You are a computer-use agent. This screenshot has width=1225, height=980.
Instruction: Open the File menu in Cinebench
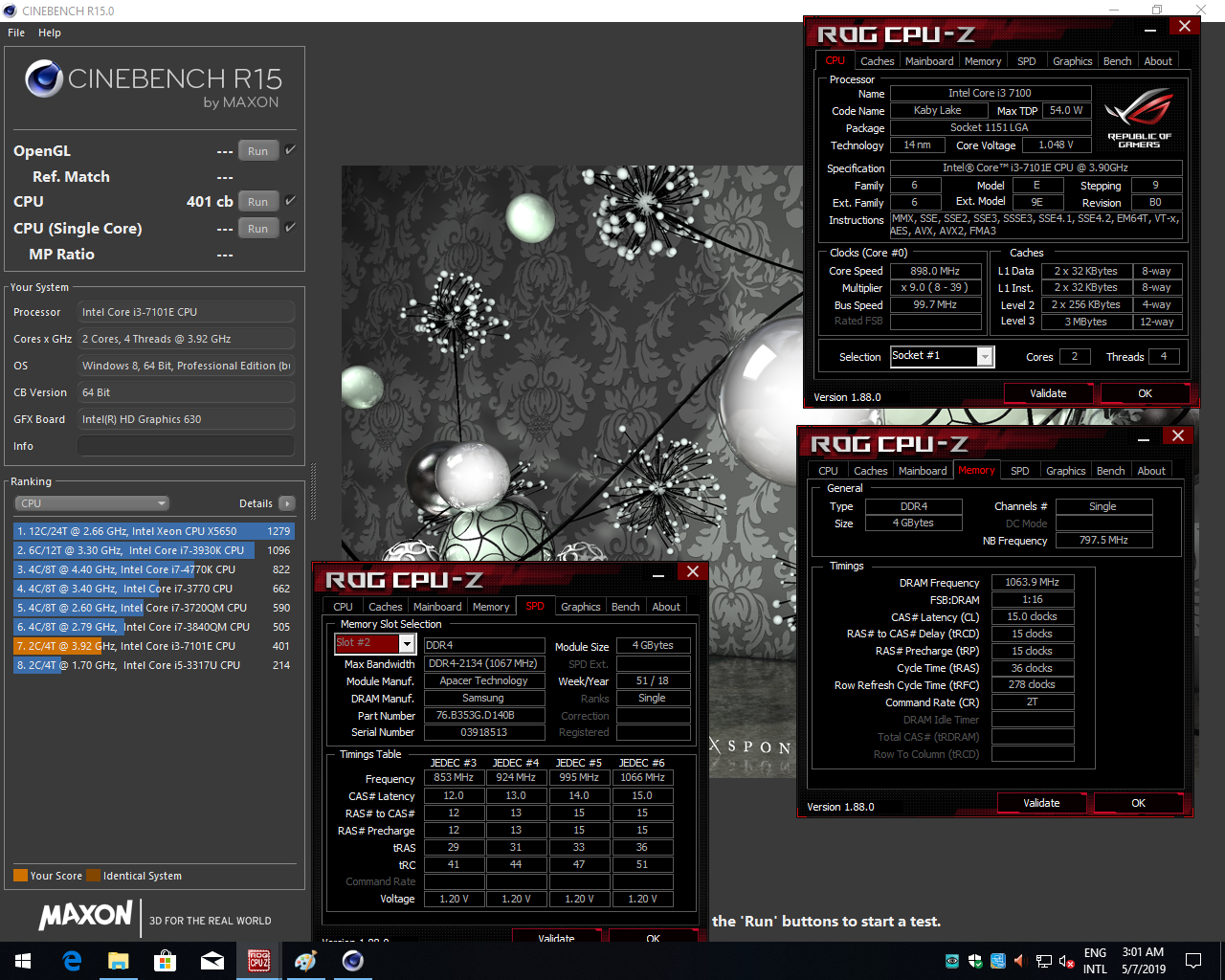tap(16, 33)
